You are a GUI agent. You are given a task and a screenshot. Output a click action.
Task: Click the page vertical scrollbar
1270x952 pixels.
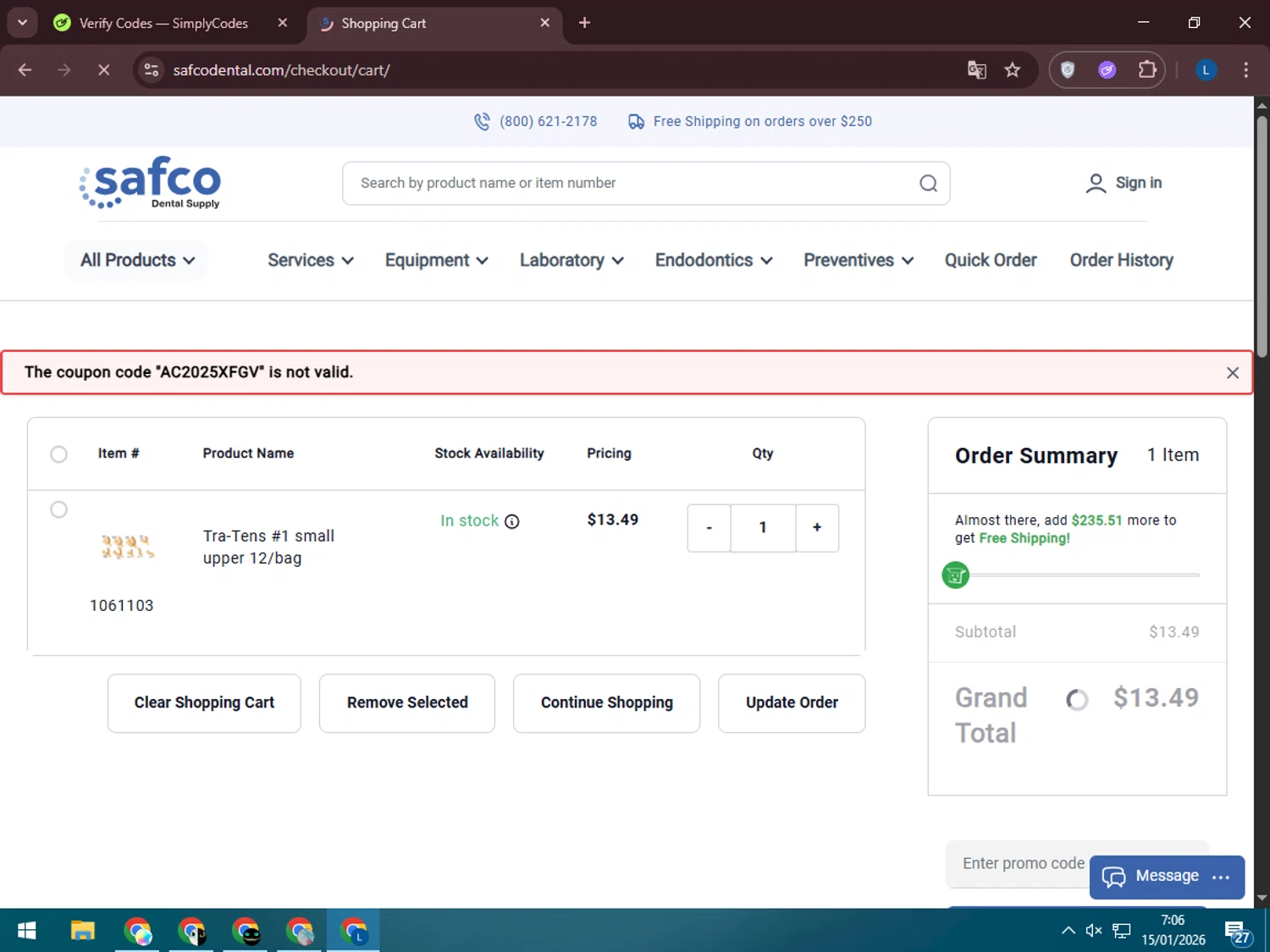1262,237
